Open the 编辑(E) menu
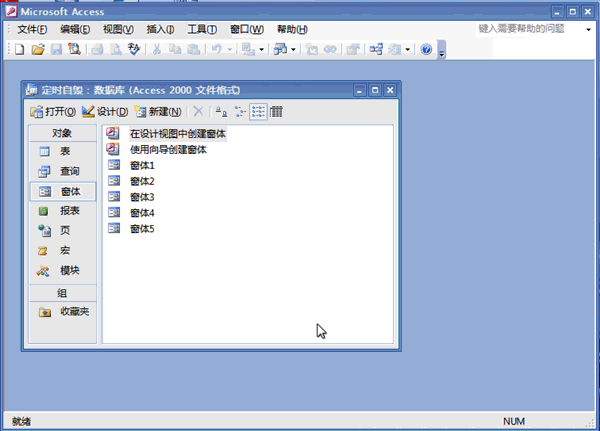The image size is (600, 431). coord(75,29)
